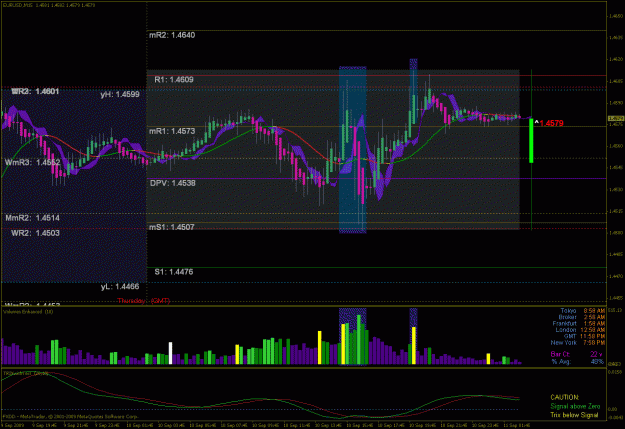Click the MetaQuotes Software Corp. copyright text

click(71, 416)
